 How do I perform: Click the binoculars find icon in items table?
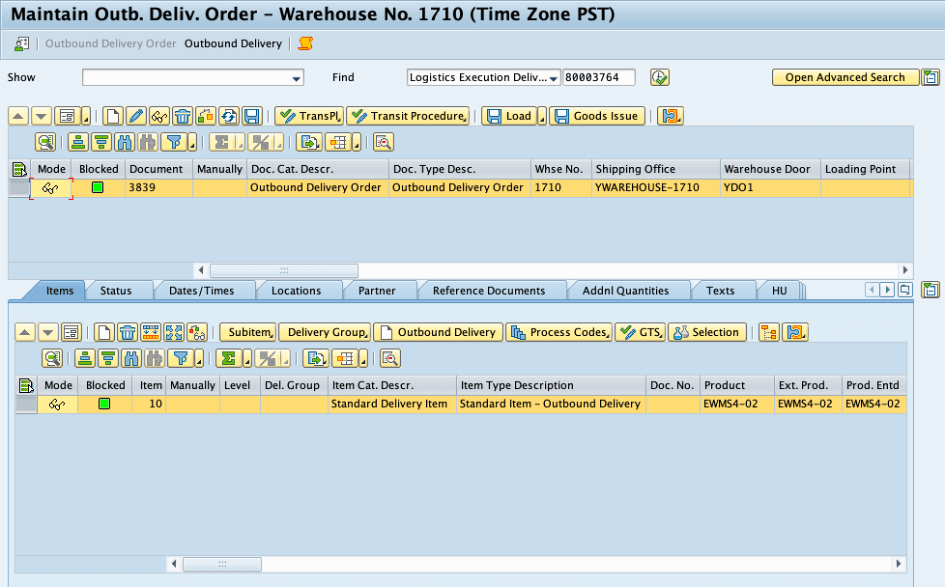(x=131, y=359)
